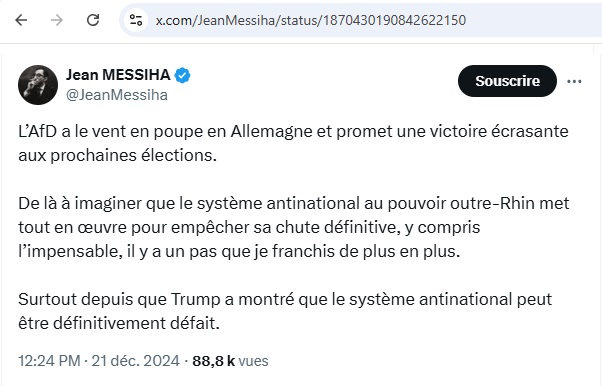Open Jean MESSIHA's profile avatar

point(38,84)
